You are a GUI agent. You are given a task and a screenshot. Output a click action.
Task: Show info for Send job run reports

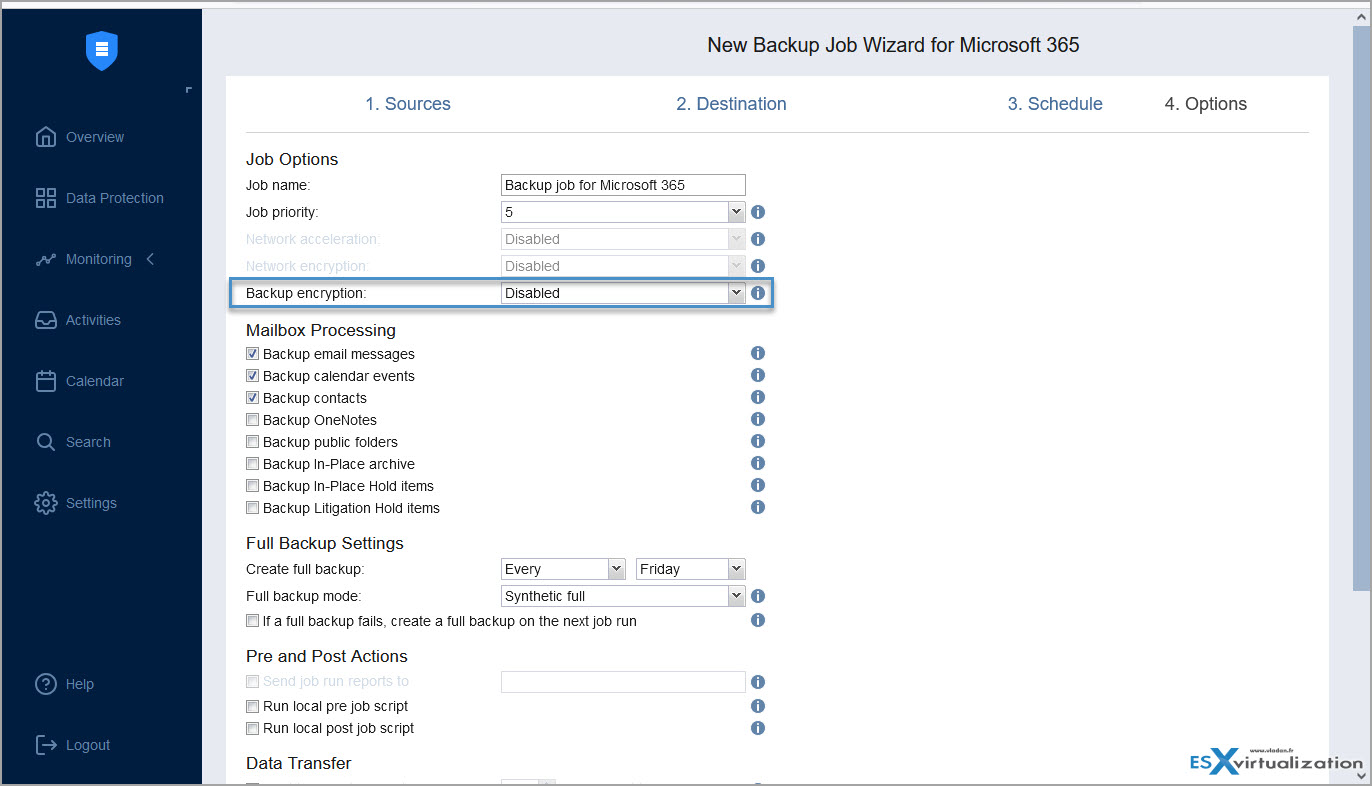tap(758, 682)
